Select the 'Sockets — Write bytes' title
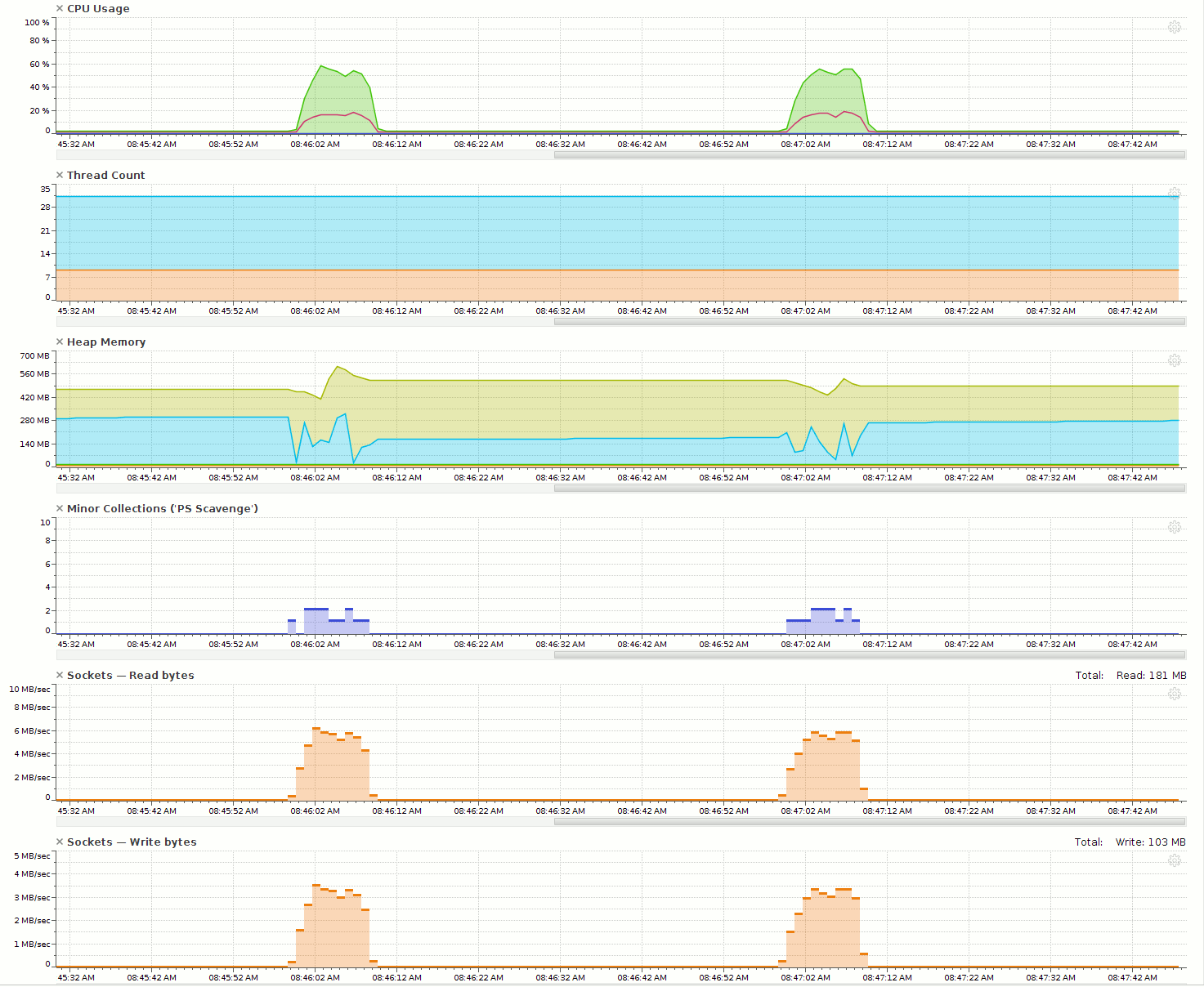Screen dimensions: 1204x987 tap(132, 842)
